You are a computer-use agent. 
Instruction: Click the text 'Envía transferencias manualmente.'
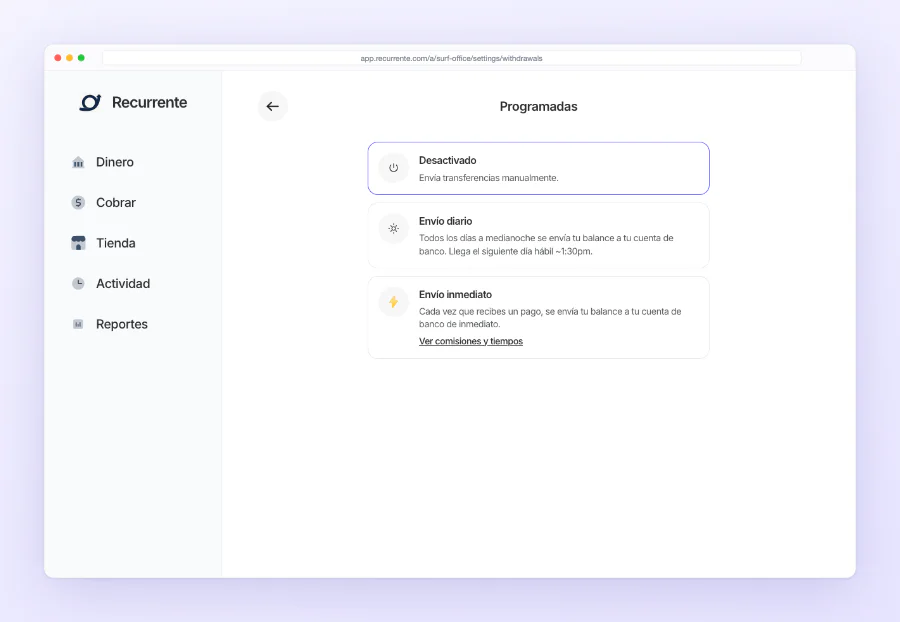(x=488, y=178)
